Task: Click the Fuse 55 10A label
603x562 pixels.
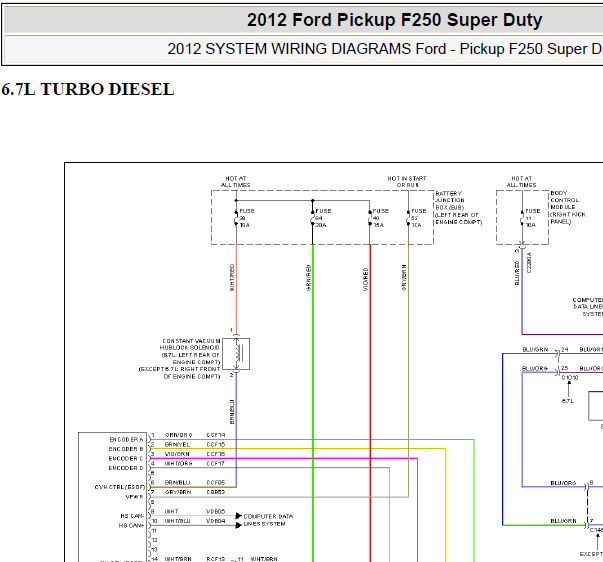Action: point(418,218)
